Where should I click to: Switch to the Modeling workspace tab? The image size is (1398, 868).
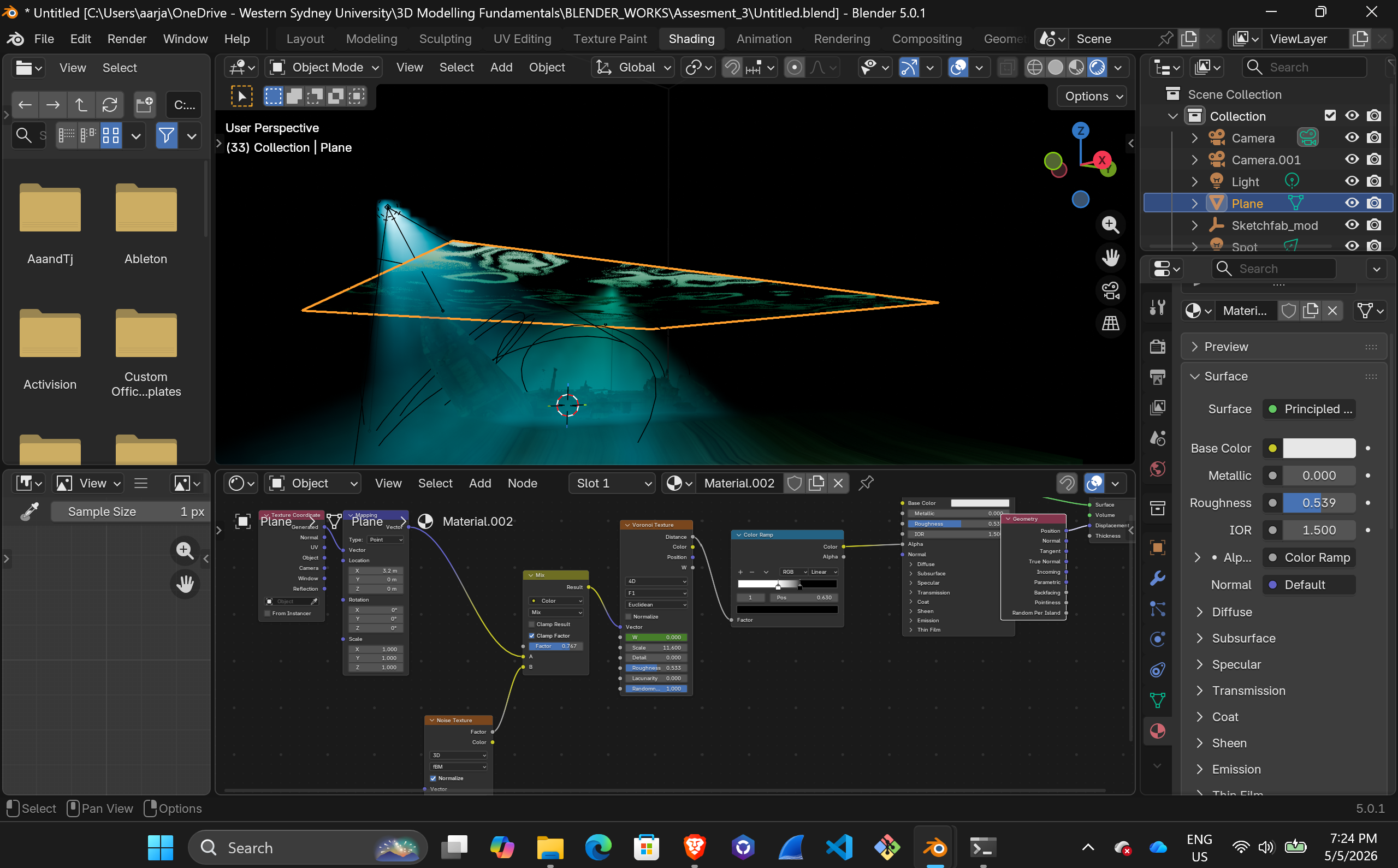371,39
